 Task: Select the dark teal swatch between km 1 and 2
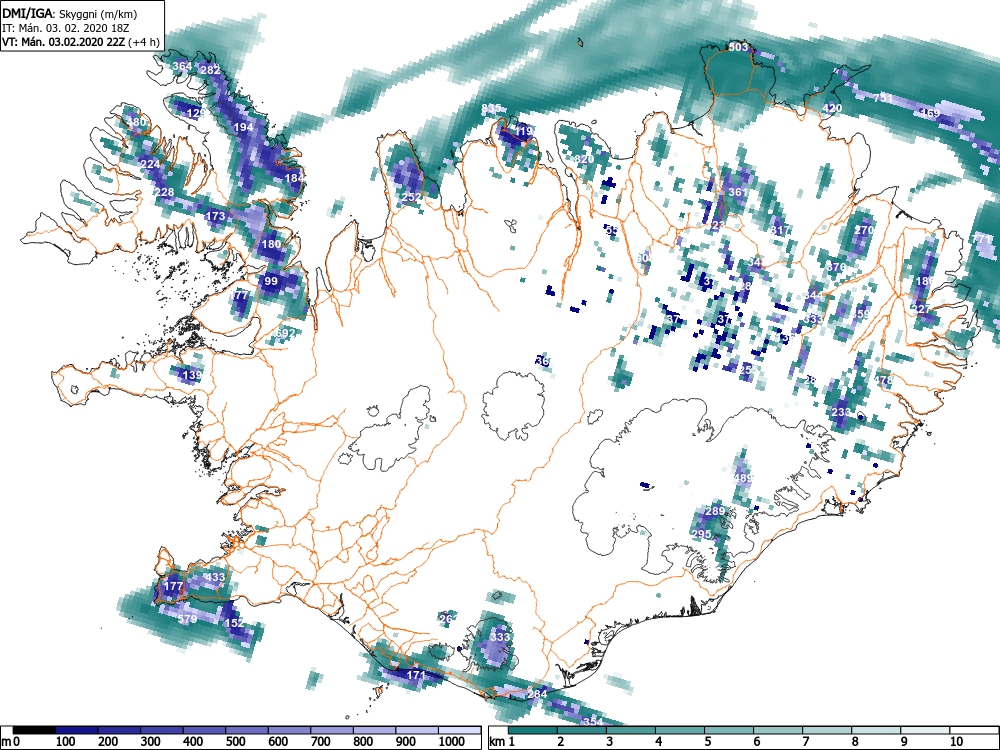533,730
